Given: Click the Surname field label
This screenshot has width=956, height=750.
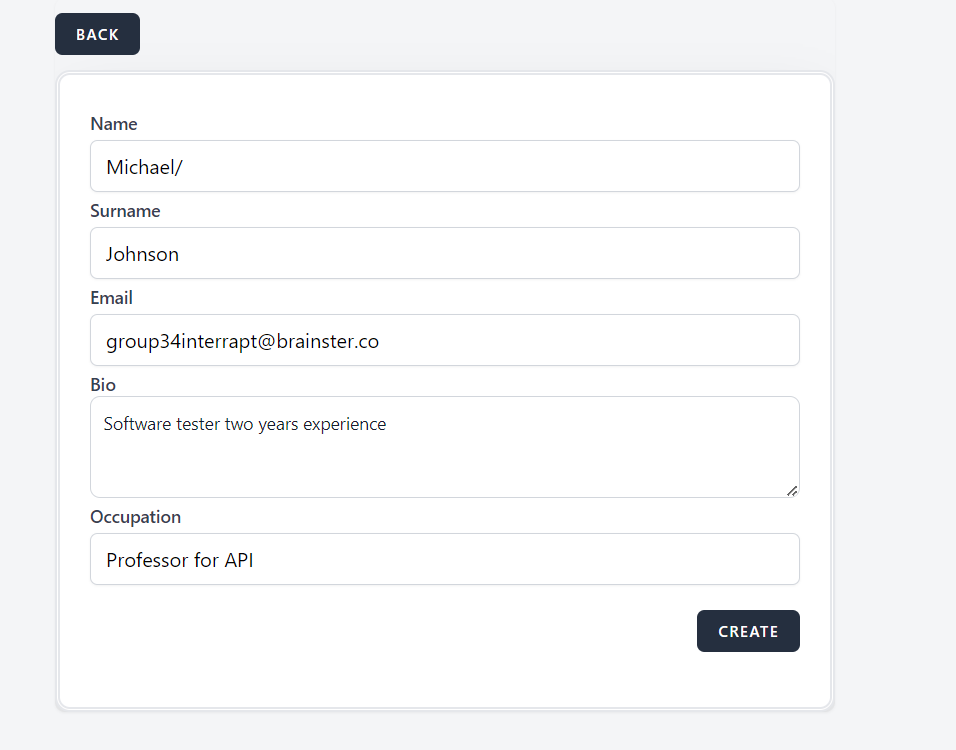Looking at the screenshot, I should tap(125, 211).
